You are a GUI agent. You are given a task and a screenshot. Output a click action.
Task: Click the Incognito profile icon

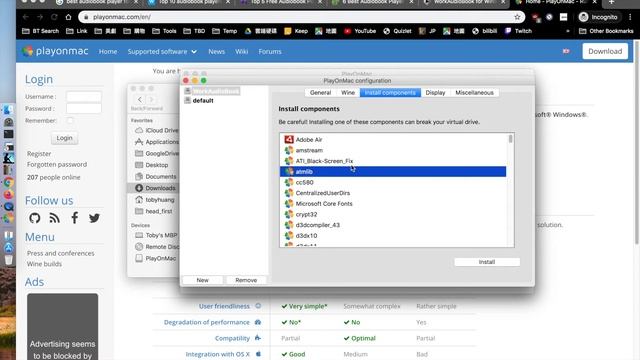(584, 17)
